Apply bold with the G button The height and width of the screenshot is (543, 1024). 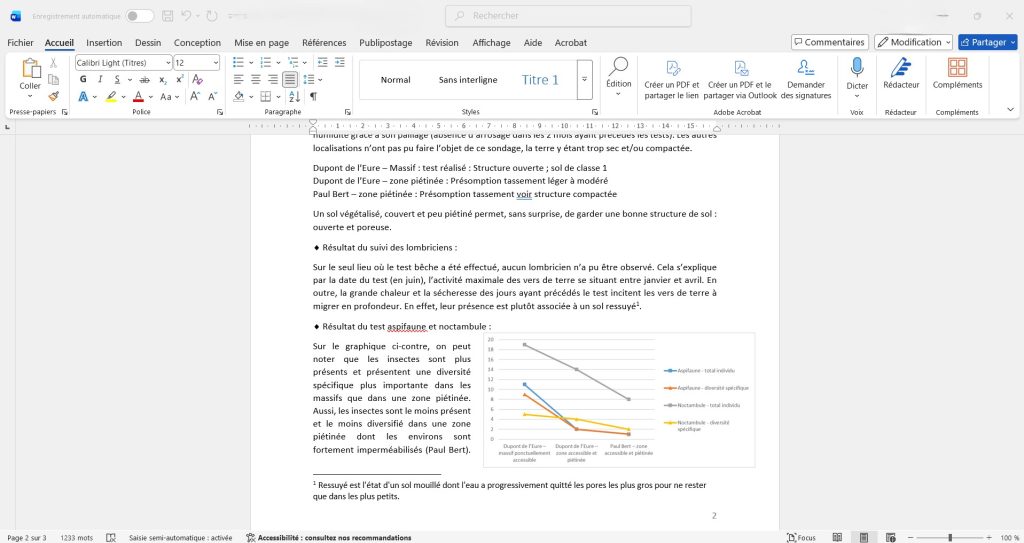[x=82, y=80]
